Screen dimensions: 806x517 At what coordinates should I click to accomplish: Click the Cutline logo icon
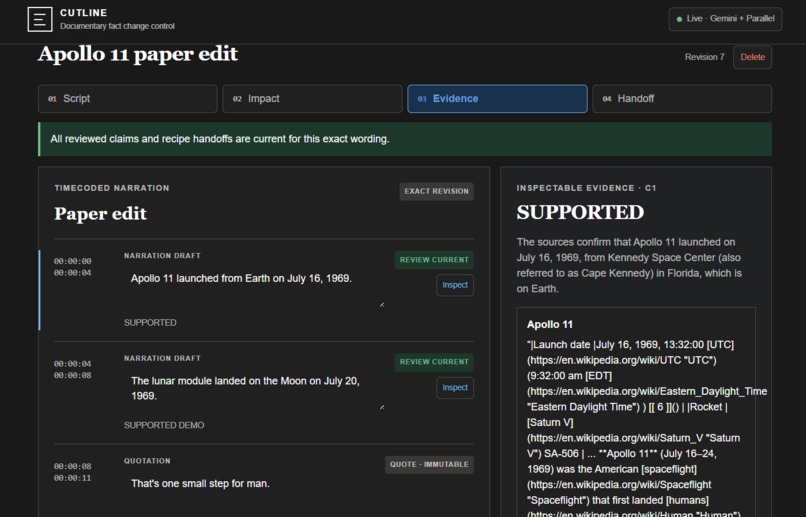point(40,20)
